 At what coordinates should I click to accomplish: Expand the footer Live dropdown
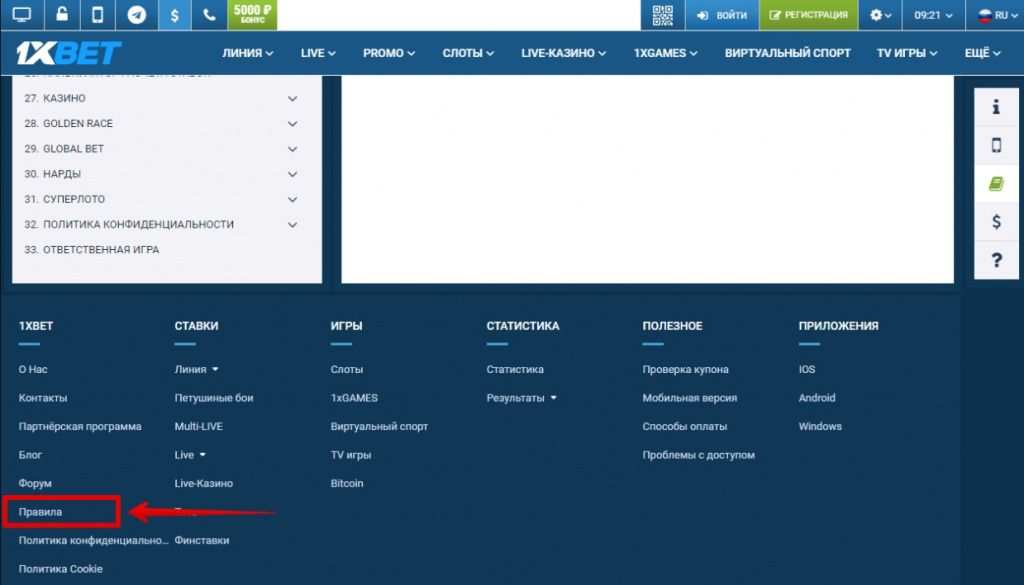point(190,455)
